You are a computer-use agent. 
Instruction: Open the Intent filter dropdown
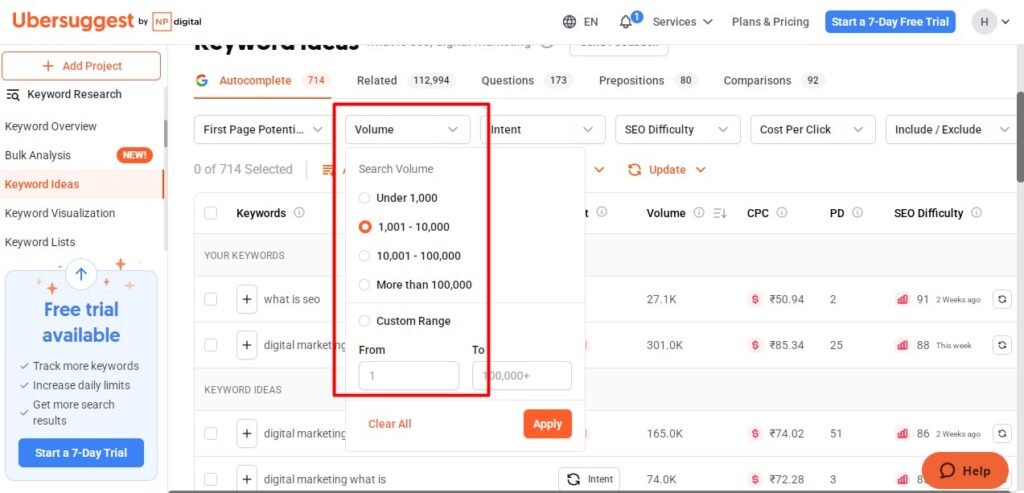[x=543, y=129]
